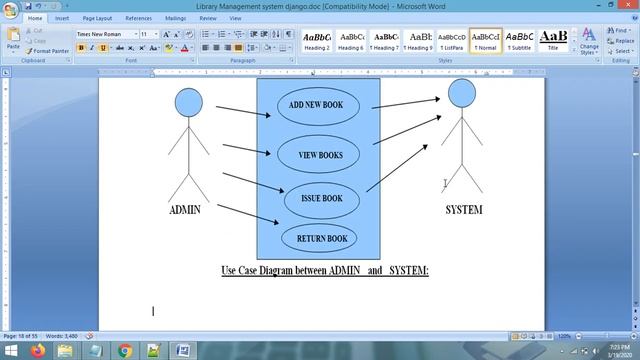Open the font name dropdown
Viewport: 640px width, 360px height.
[136, 34]
